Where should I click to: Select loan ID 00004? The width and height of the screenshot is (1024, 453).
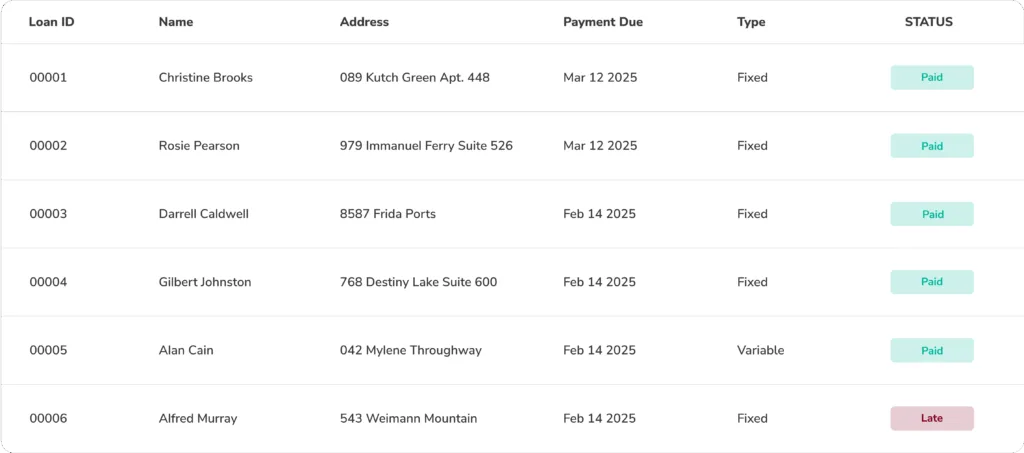(48, 282)
